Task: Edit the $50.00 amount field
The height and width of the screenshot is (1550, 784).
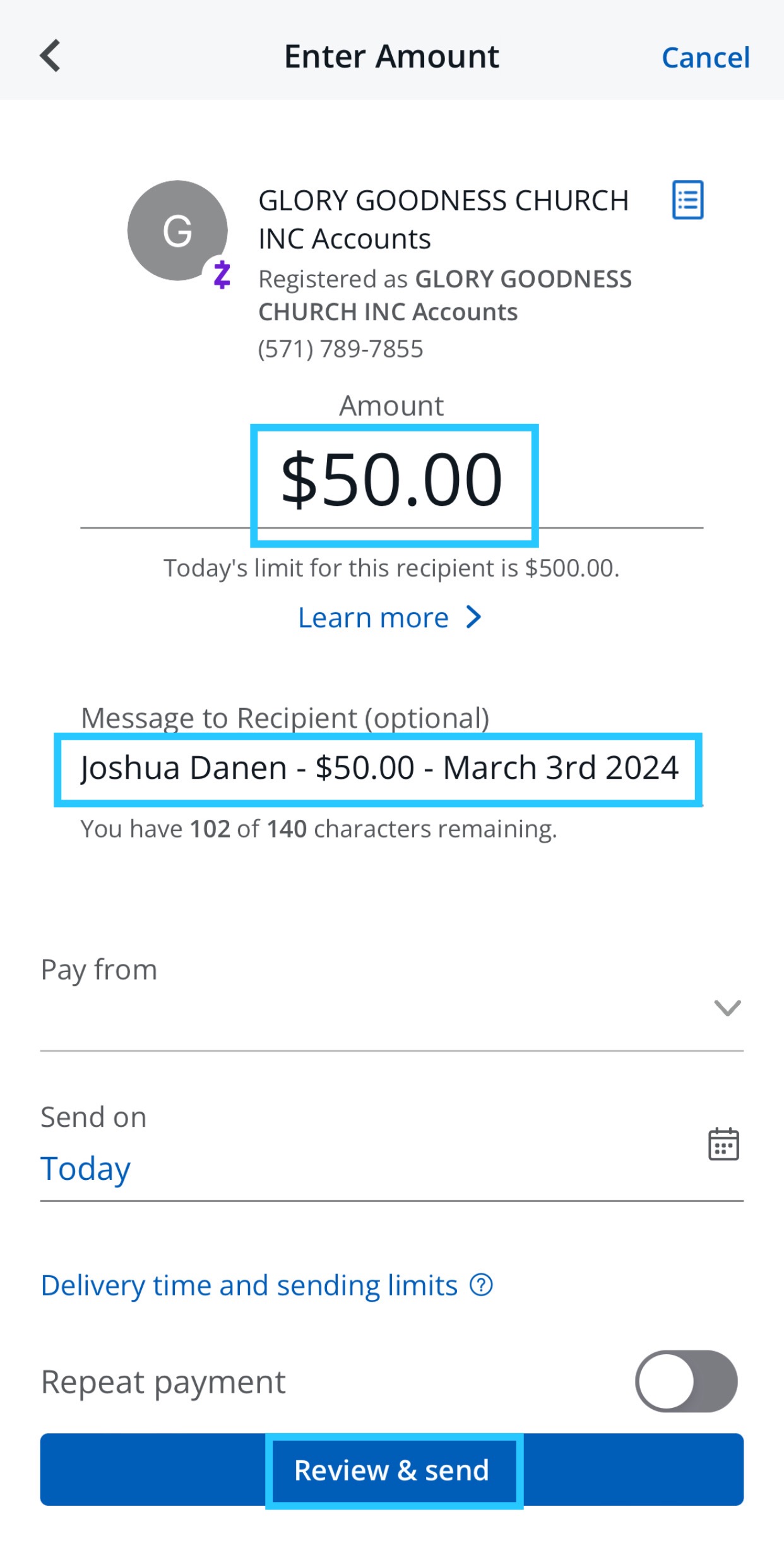Action: tap(392, 481)
